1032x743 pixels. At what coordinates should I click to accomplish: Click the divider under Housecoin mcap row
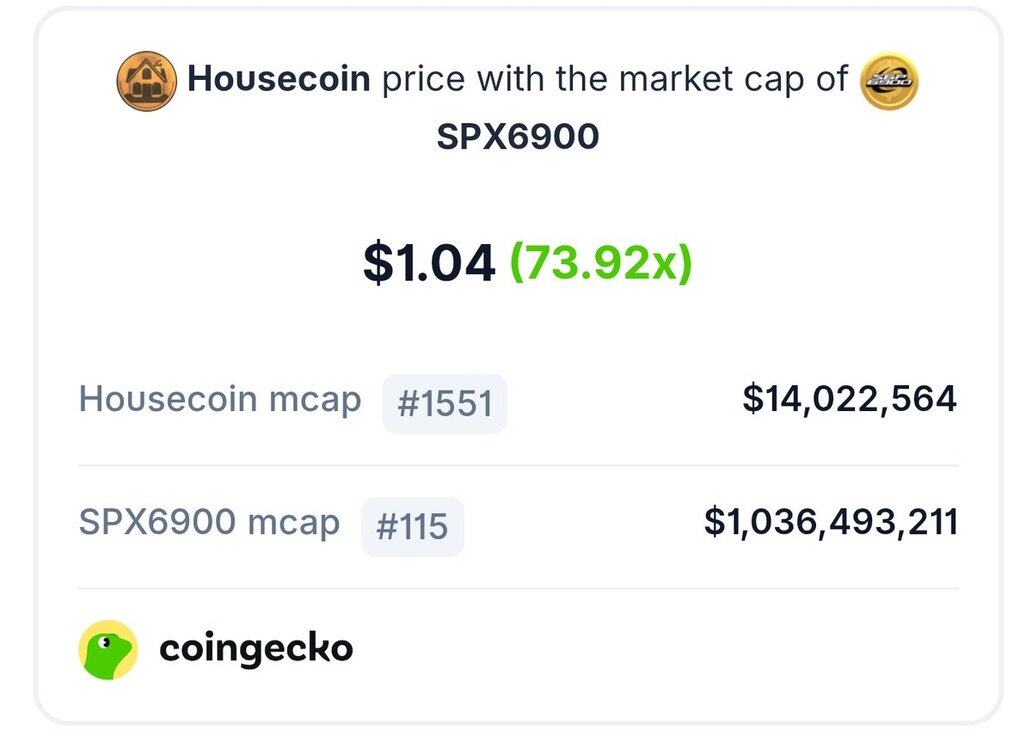[518, 465]
